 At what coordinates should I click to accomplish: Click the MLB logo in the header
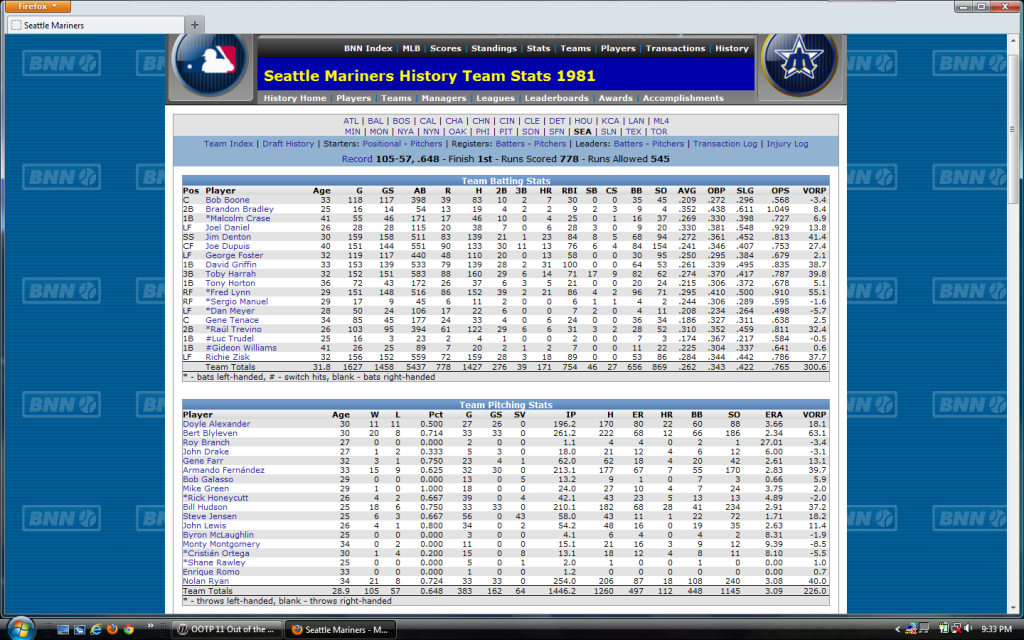click(x=210, y=63)
